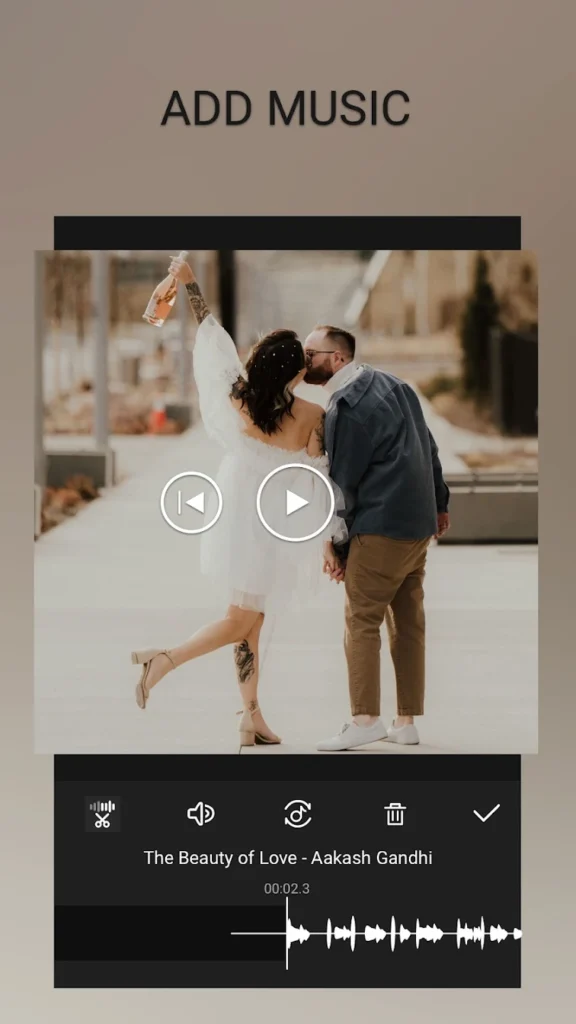This screenshot has height=1024, width=576.
Task: Tap the raised bottle in the preview
Action: pos(164,289)
